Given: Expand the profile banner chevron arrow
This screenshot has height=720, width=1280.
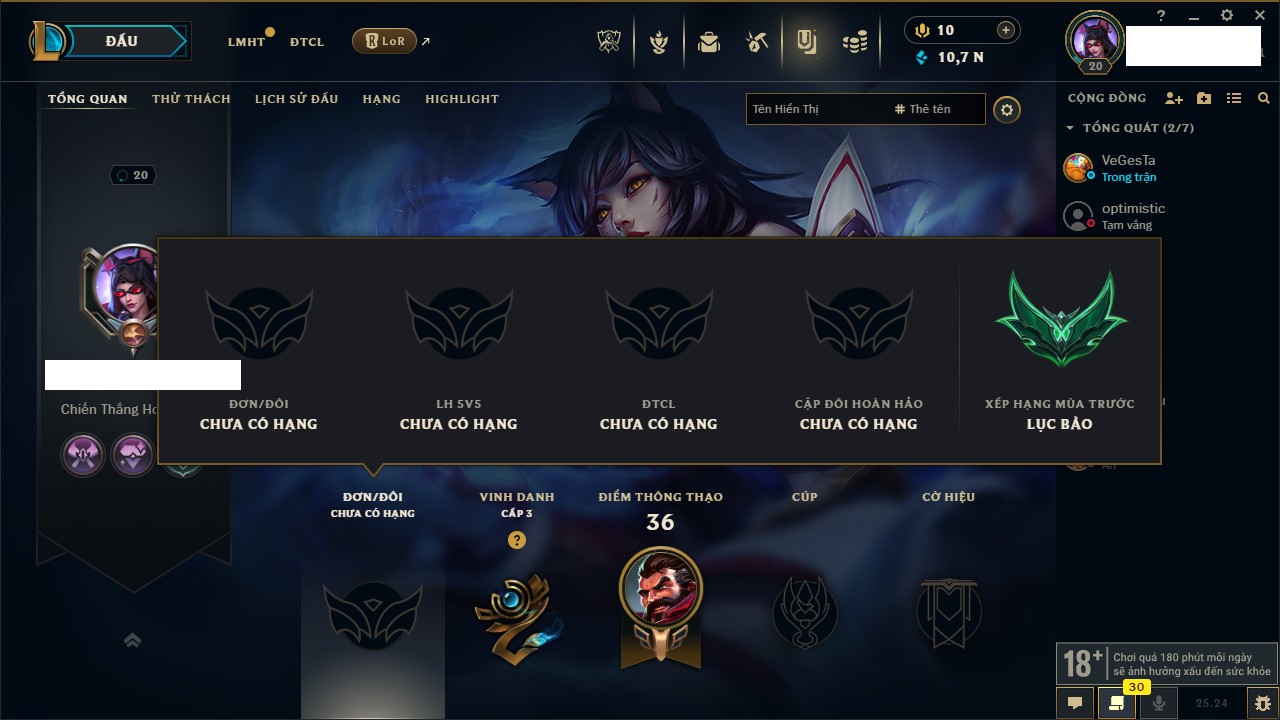Looking at the screenshot, I should point(132,641).
